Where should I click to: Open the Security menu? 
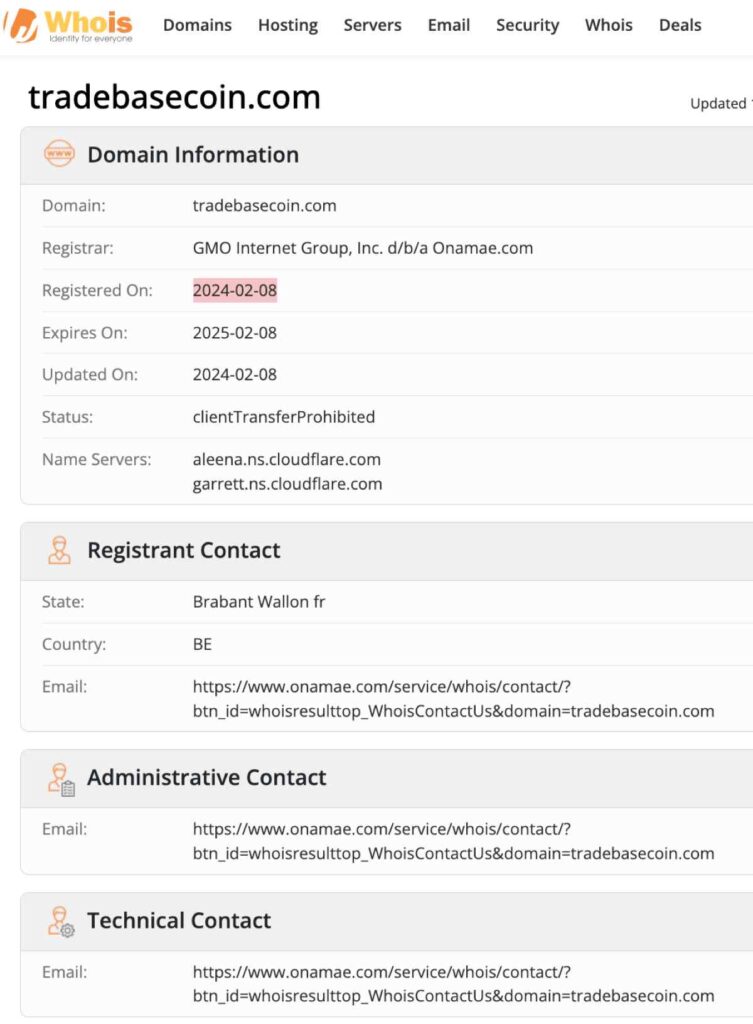click(x=527, y=25)
